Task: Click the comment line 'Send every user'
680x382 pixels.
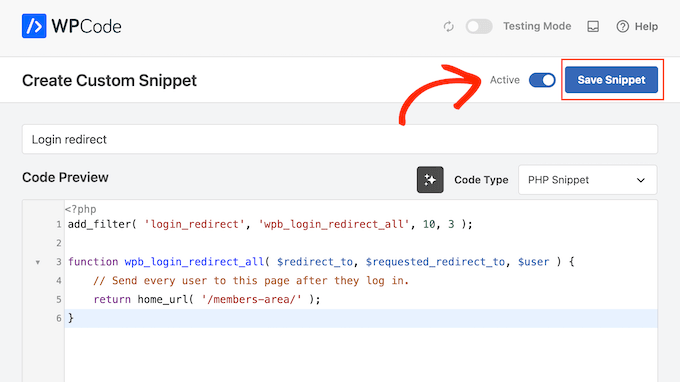Action: pyautogui.click(x=251, y=281)
